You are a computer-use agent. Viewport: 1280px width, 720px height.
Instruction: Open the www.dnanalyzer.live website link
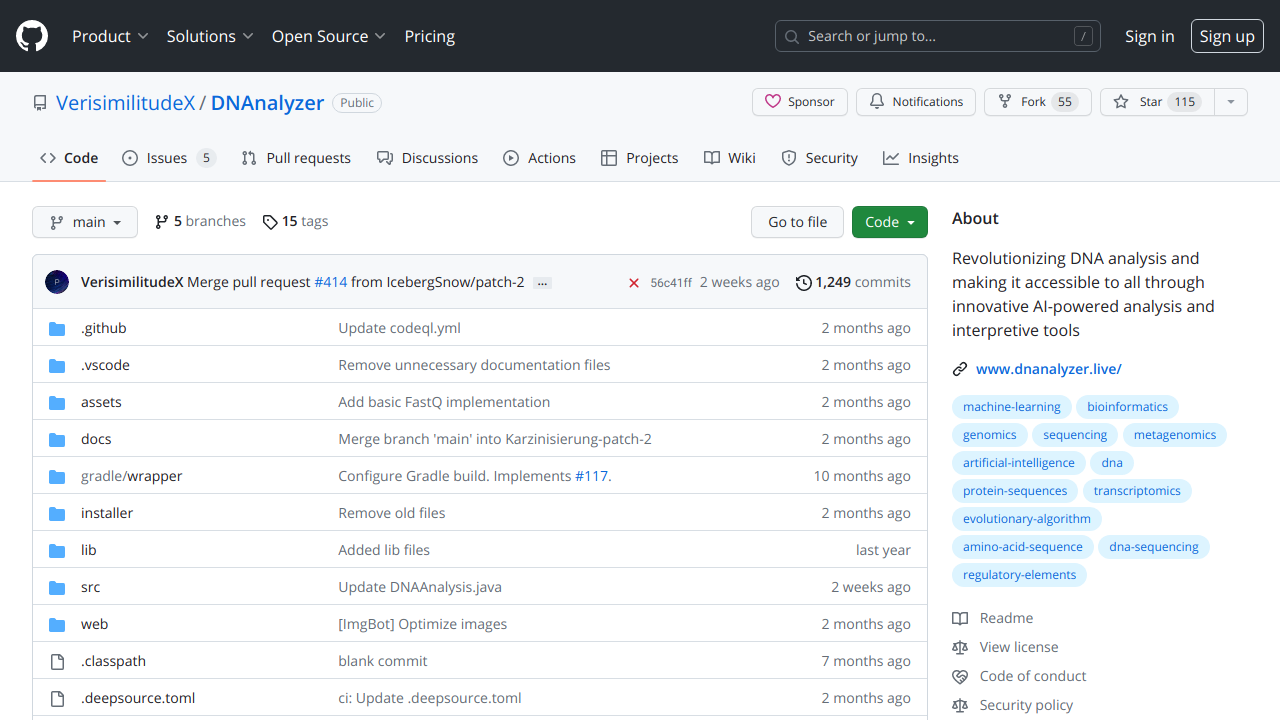point(1049,369)
